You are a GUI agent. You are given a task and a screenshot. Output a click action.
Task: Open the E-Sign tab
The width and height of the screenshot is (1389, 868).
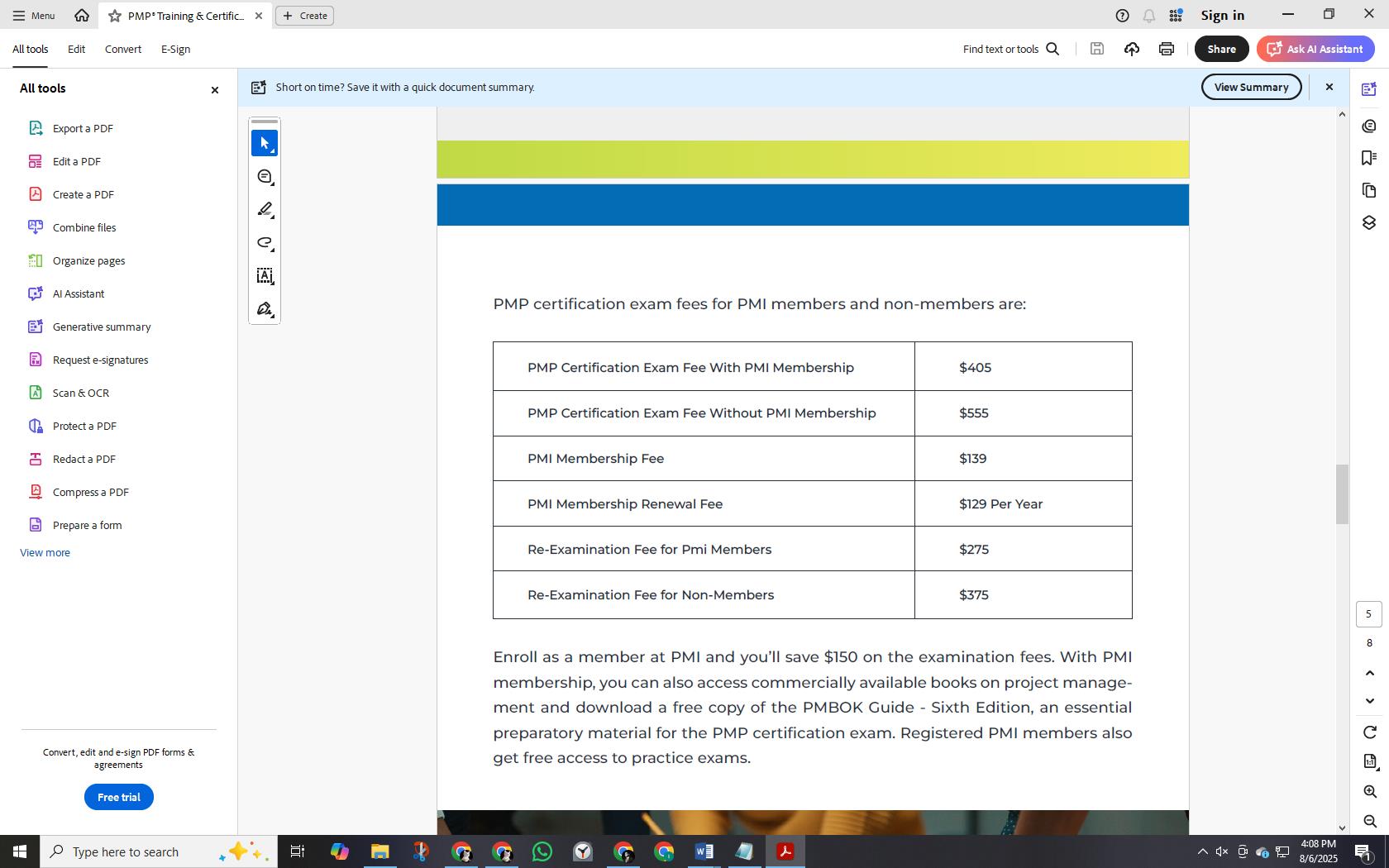pyautogui.click(x=175, y=50)
